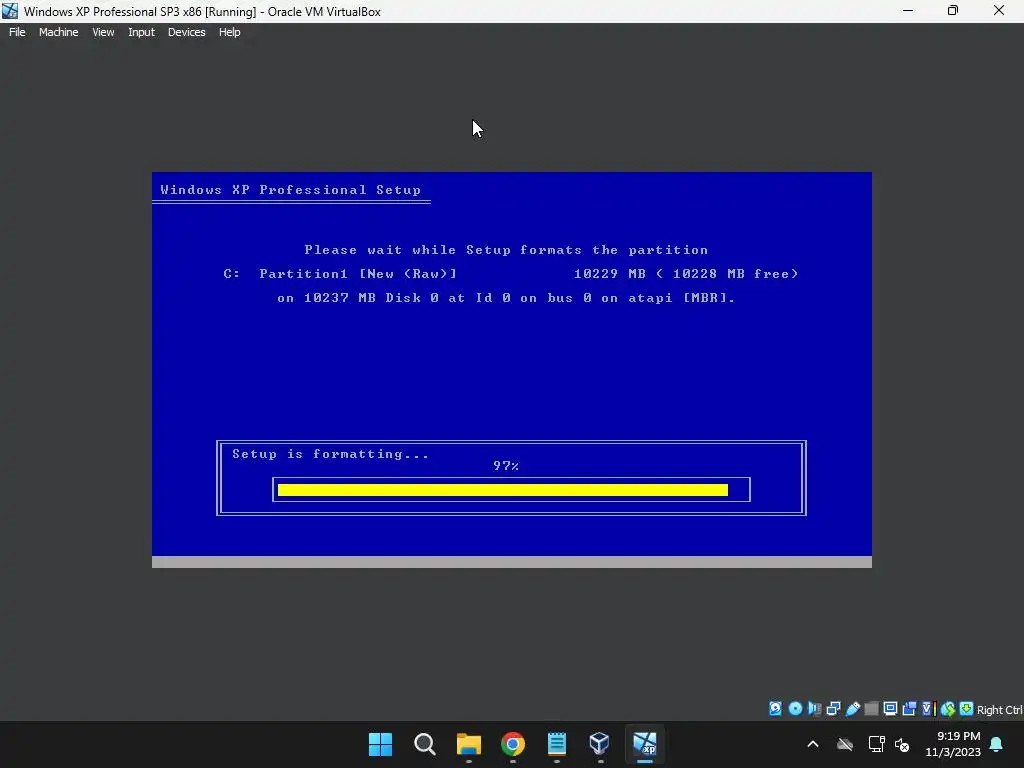Screen dimensions: 1024x768
Task: Click the grey shared folders indicator icon
Action: pyautogui.click(x=871, y=709)
